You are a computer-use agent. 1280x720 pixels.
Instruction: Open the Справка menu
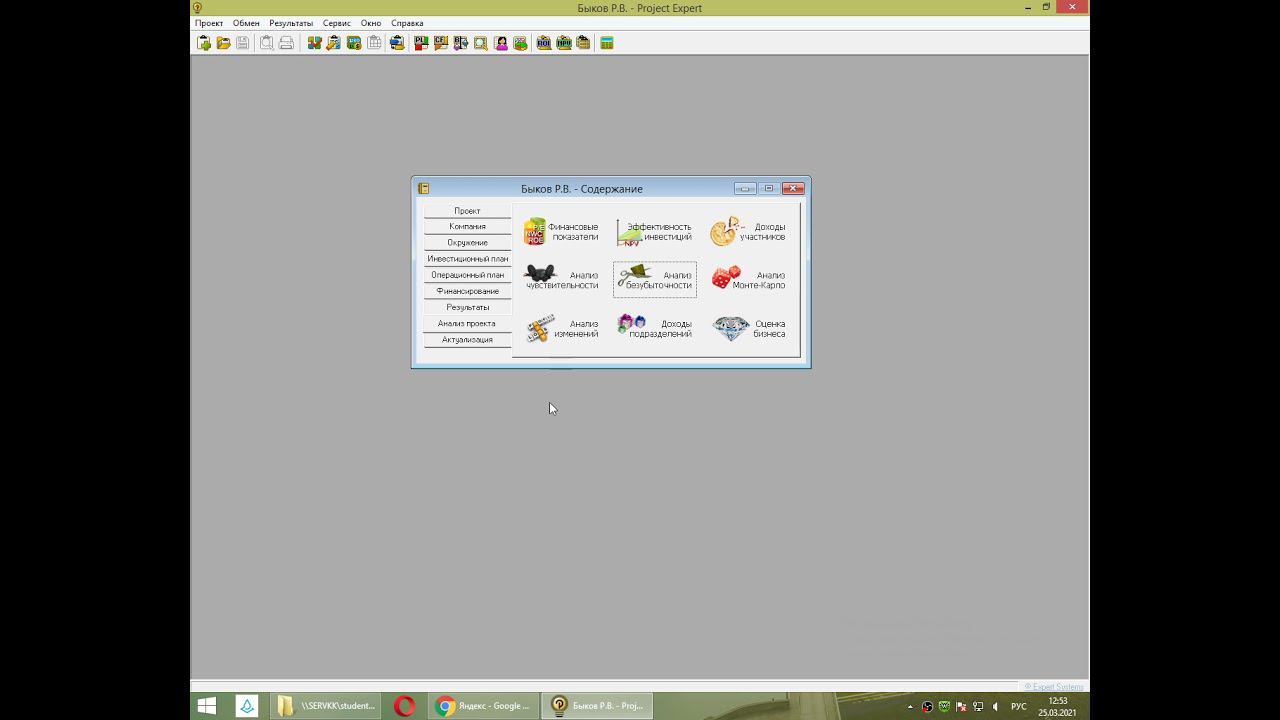click(407, 23)
